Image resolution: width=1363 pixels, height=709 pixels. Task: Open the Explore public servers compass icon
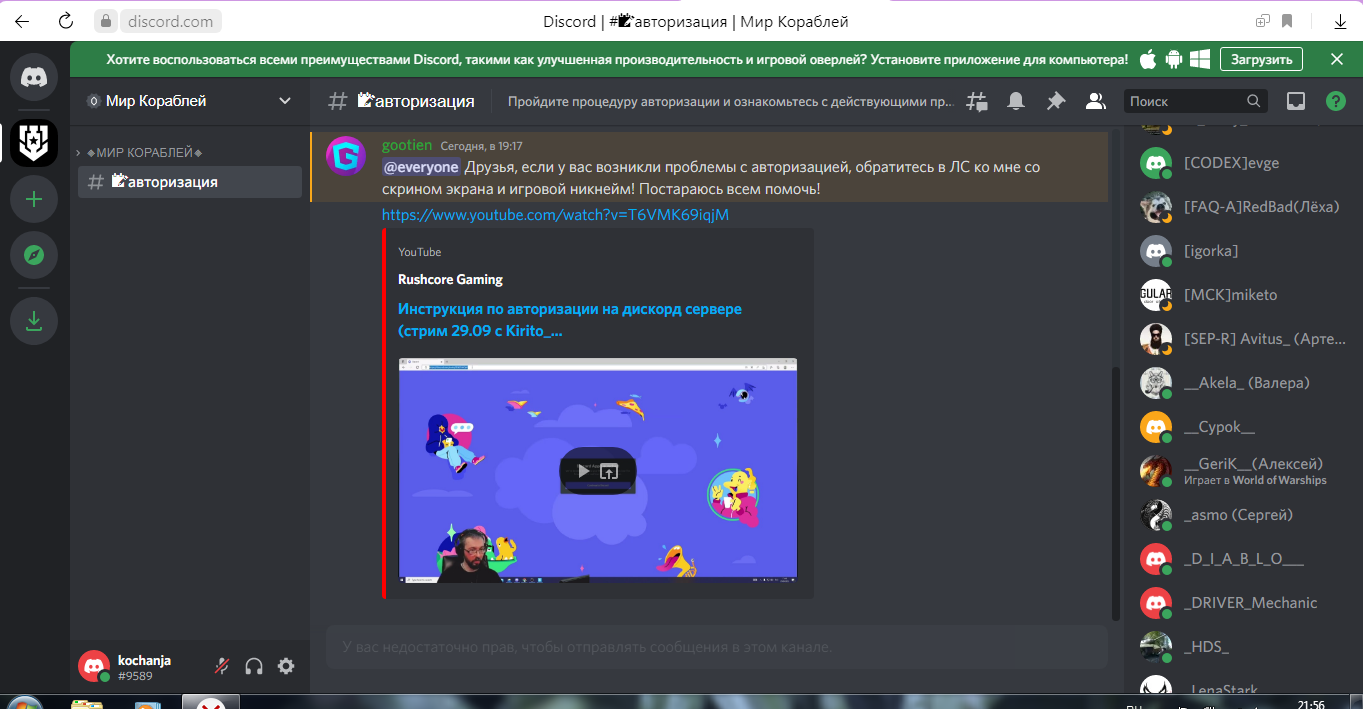click(34, 255)
